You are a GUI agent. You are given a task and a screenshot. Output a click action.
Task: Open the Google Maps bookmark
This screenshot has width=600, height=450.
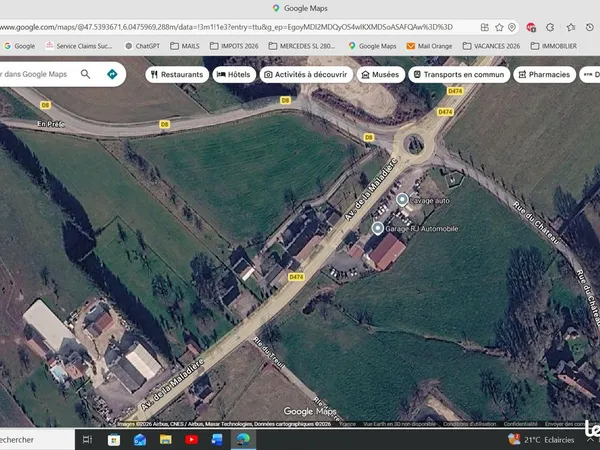(372, 46)
